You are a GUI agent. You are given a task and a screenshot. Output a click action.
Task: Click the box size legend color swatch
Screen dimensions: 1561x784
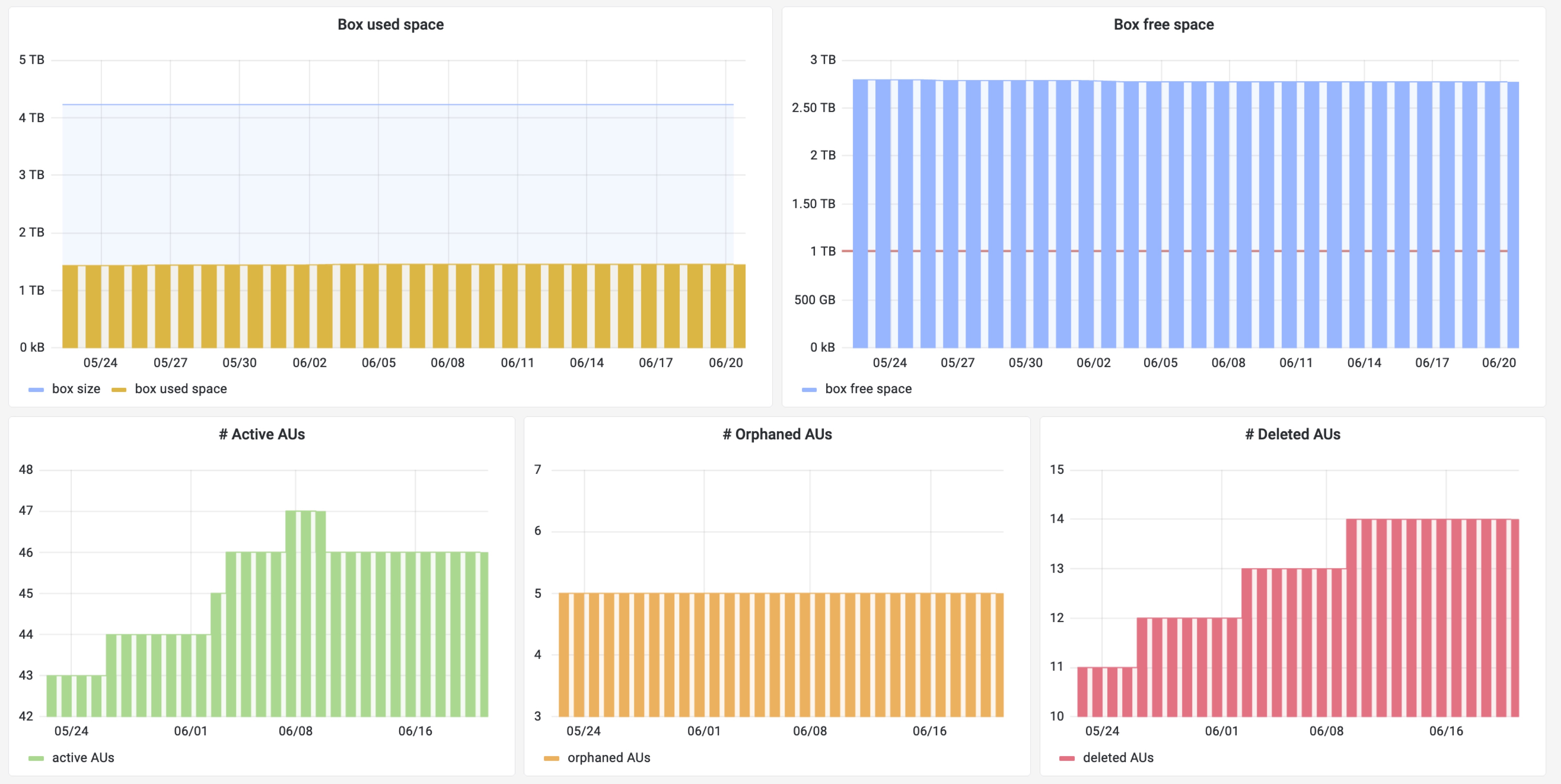[x=36, y=389]
